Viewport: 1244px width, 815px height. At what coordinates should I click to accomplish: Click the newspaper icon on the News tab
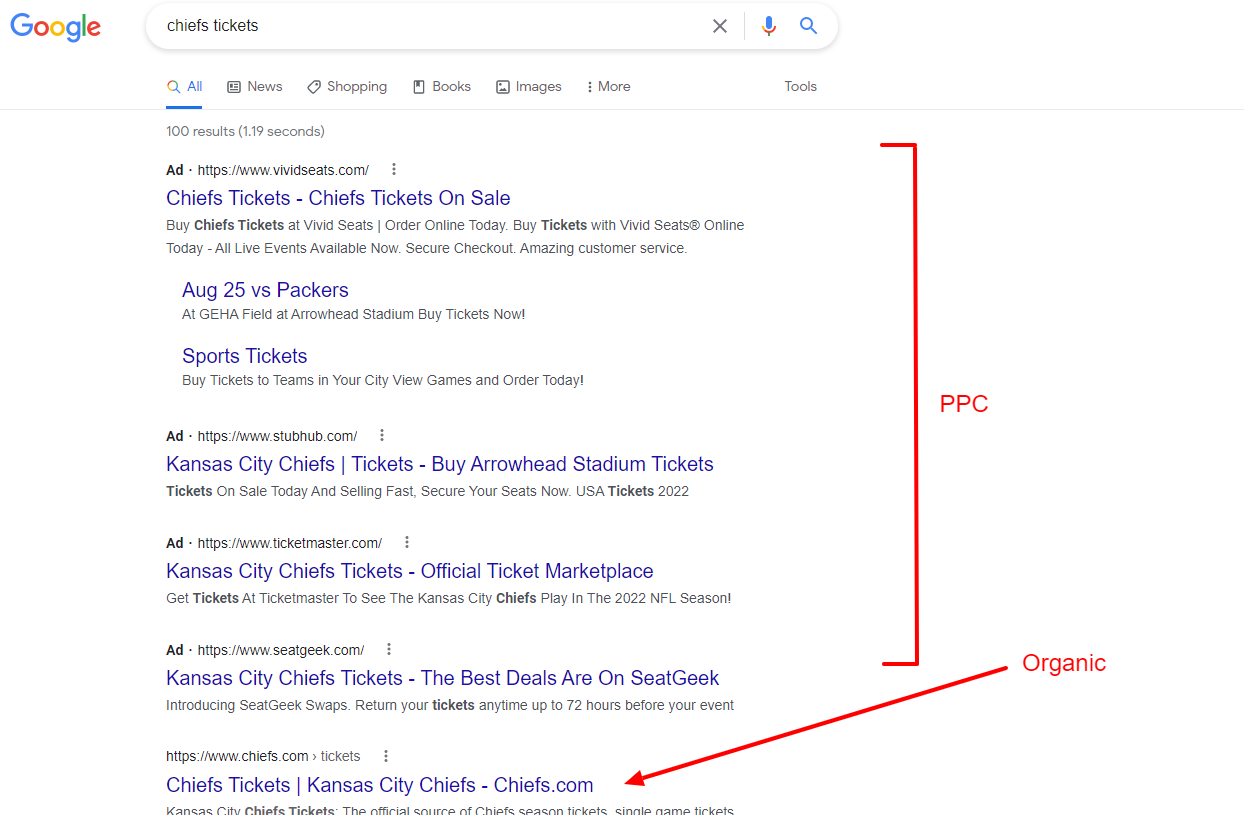[x=232, y=86]
